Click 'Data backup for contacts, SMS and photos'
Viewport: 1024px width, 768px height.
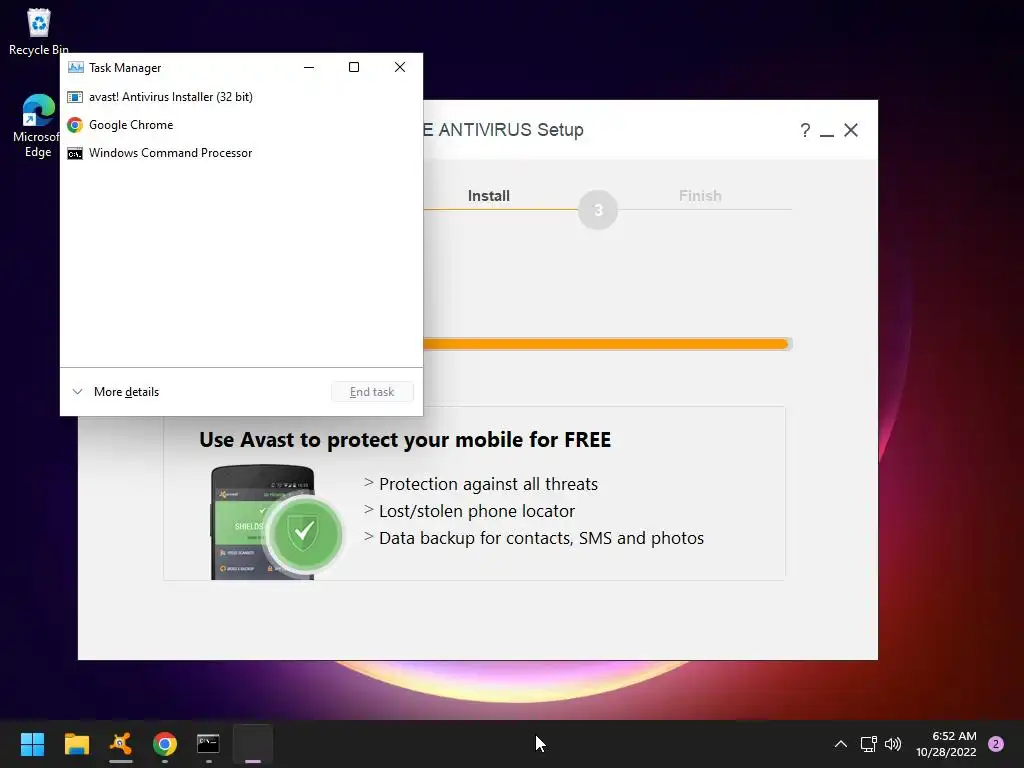[541, 538]
